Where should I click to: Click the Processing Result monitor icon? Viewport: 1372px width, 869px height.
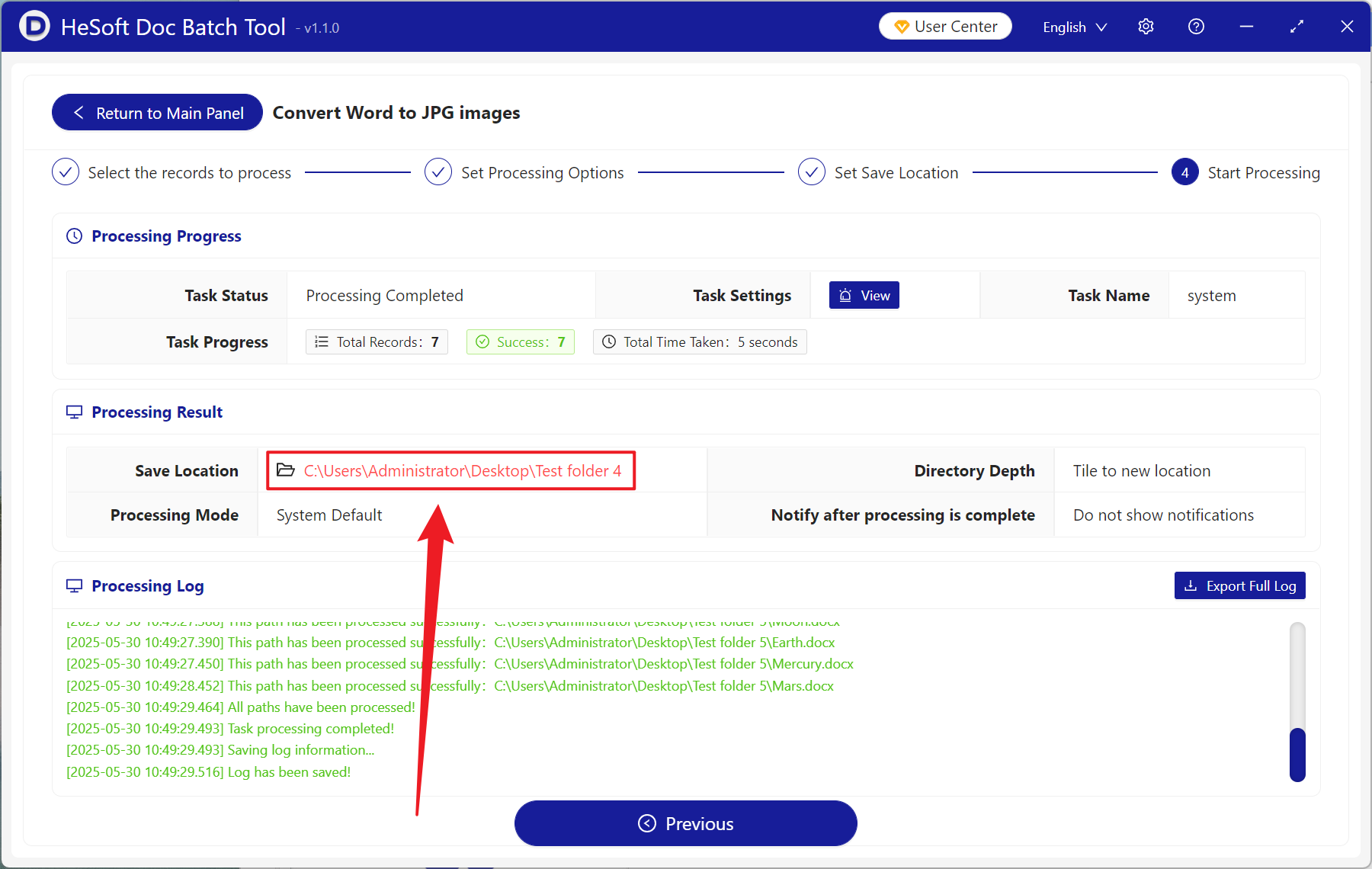click(74, 412)
